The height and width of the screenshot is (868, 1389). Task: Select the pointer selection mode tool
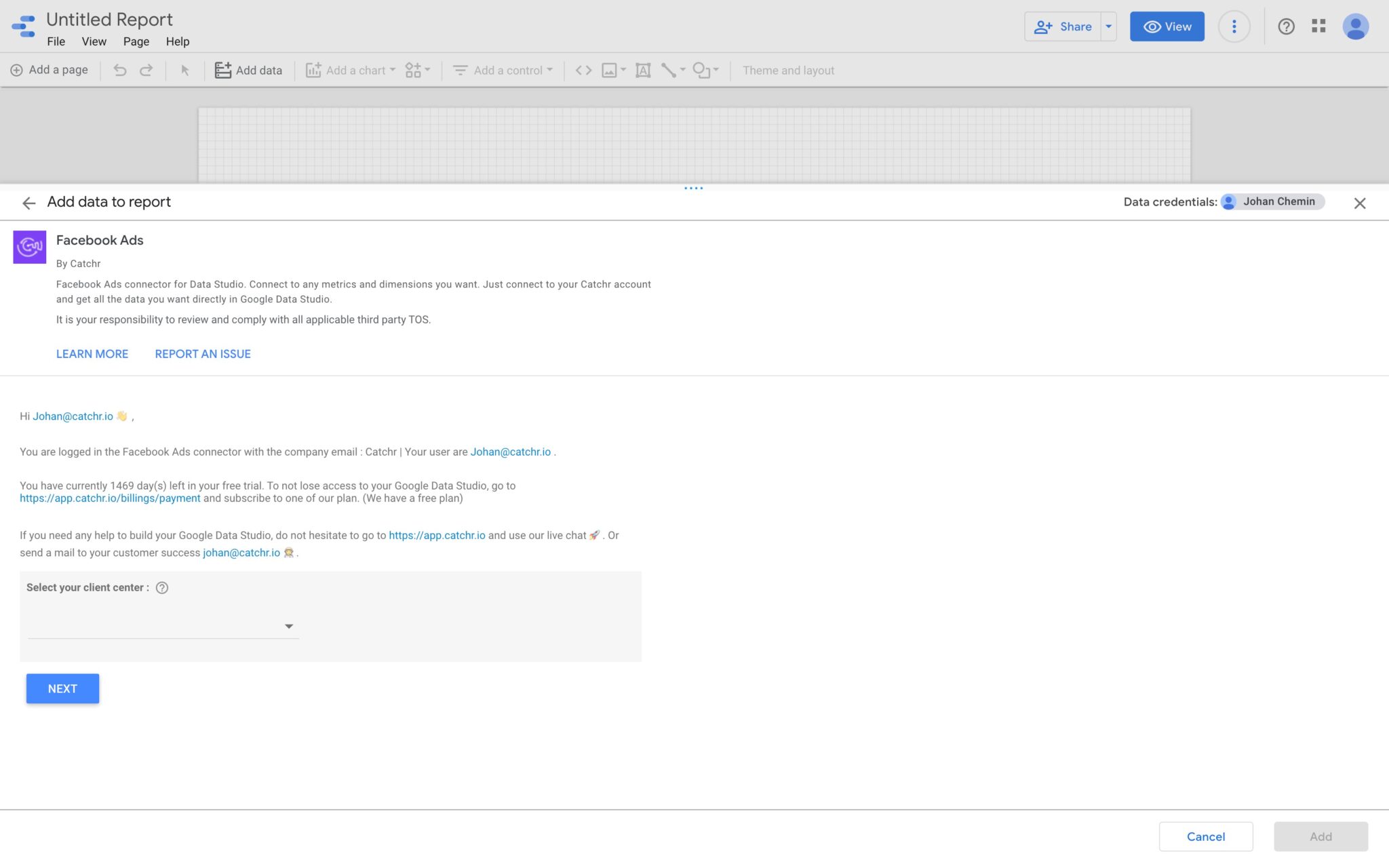tap(184, 71)
